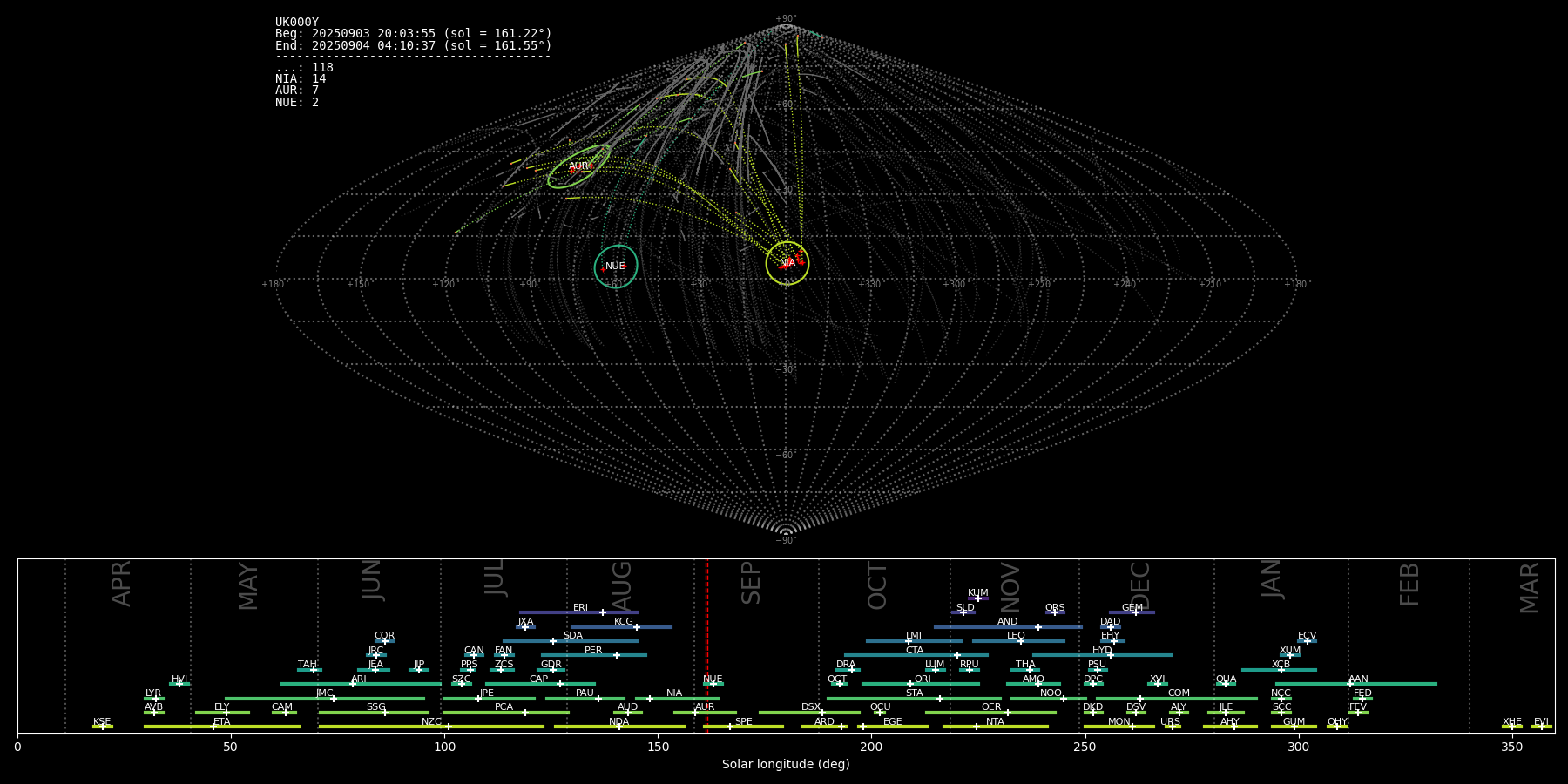Click the APR month label
Image resolution: width=1568 pixels, height=784 pixels.
tap(121, 584)
